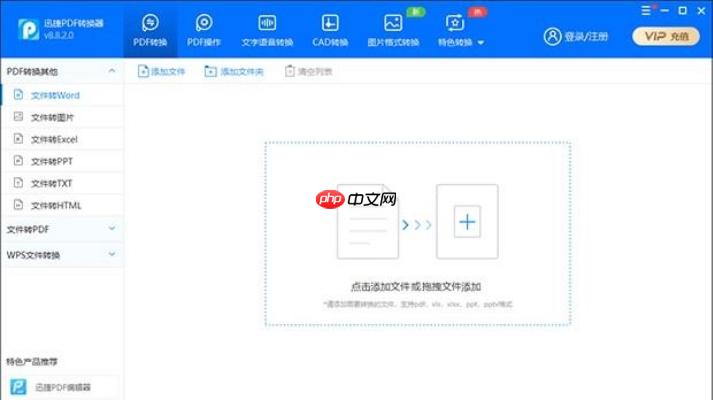Click the source document illustration

pyautogui.click(x=367, y=222)
